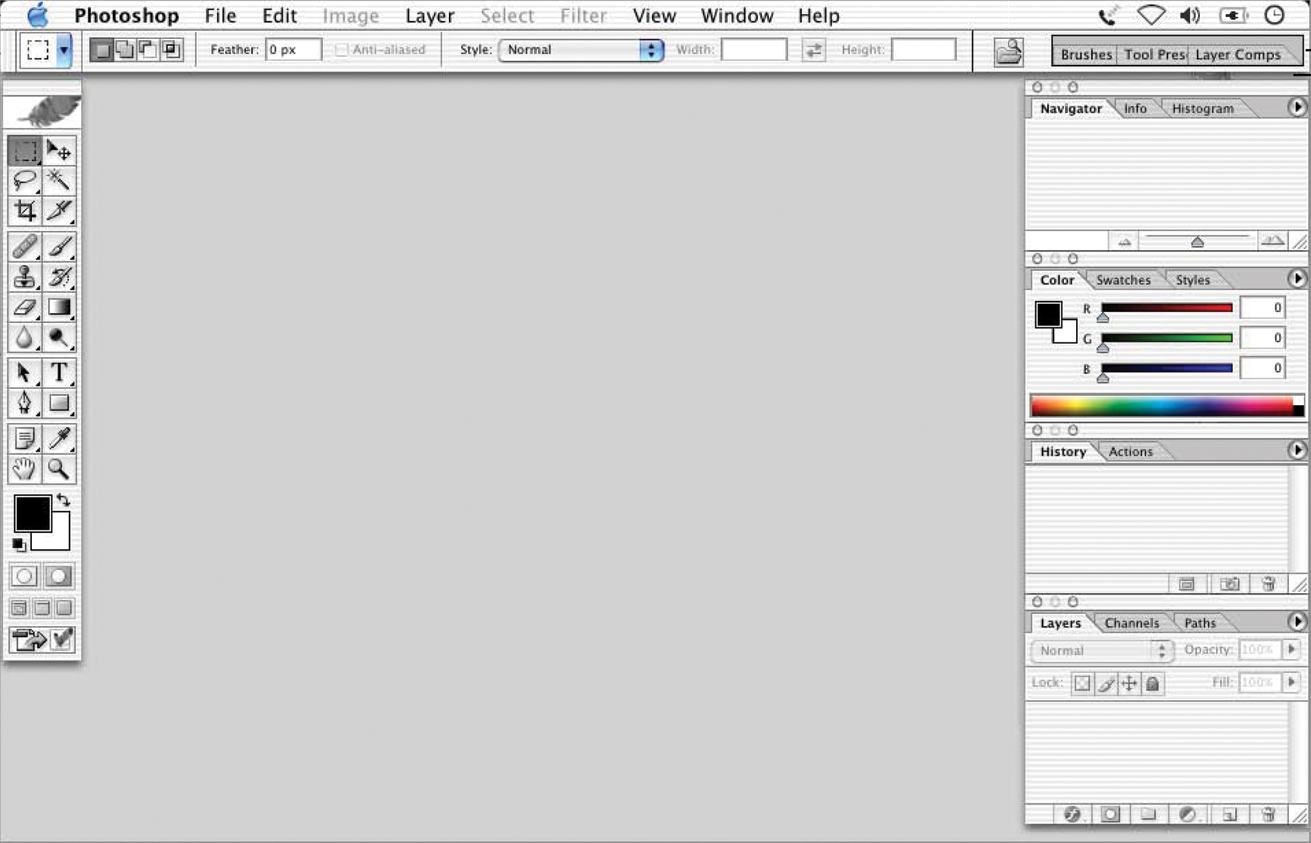1311x843 pixels.
Task: Select the Hand tool
Action: (25, 469)
